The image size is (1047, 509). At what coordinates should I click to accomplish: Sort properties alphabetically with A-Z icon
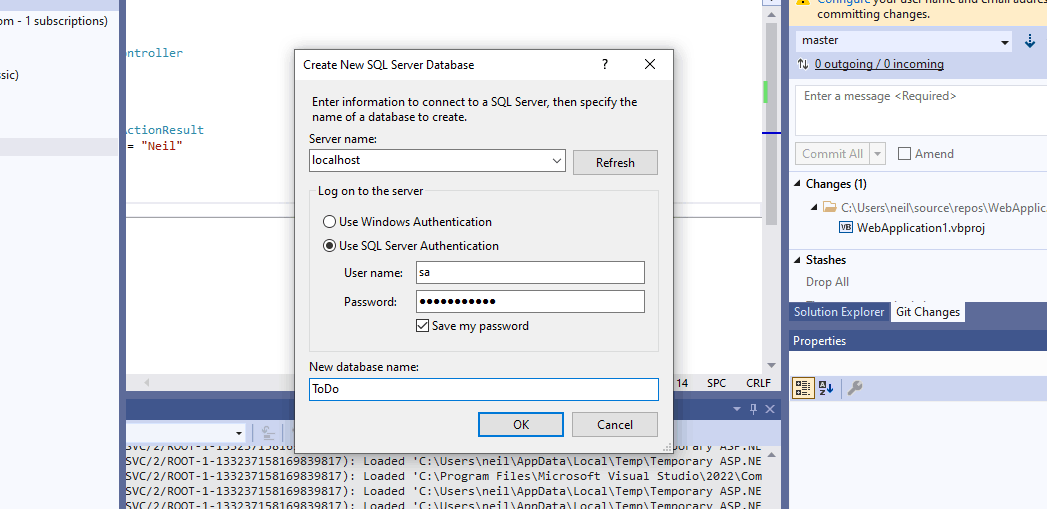tap(827, 388)
